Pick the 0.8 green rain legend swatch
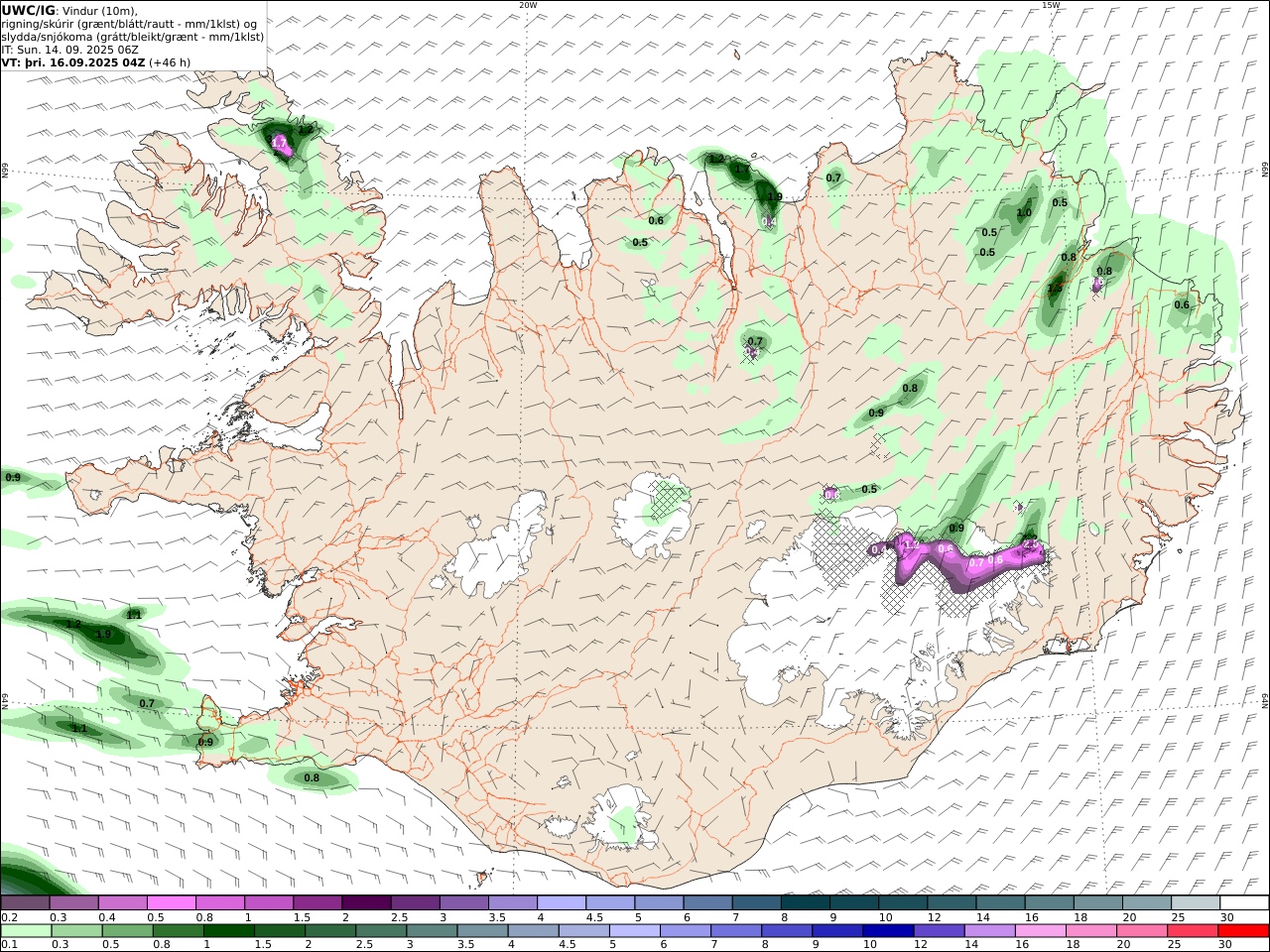The image size is (1270, 952). (x=178, y=931)
